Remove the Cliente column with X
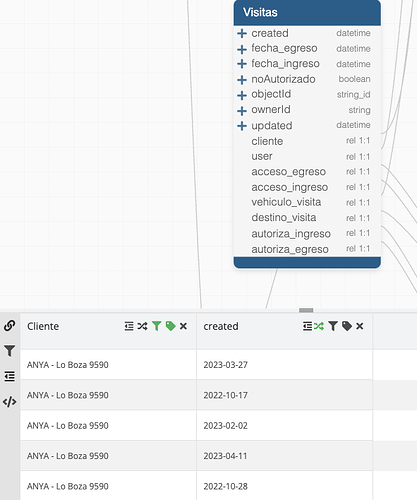 coord(183,326)
